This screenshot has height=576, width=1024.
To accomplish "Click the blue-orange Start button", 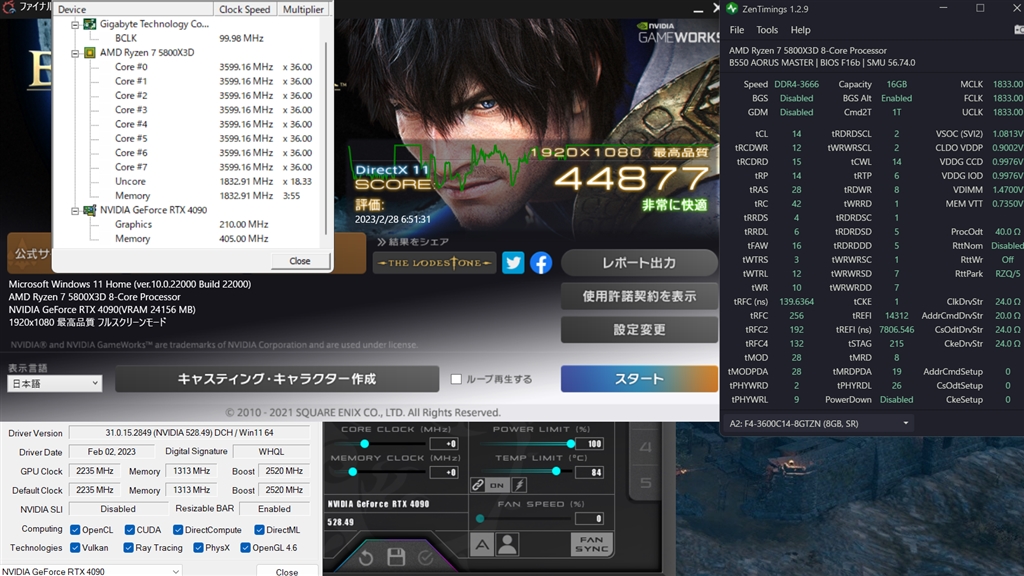I will [x=639, y=379].
